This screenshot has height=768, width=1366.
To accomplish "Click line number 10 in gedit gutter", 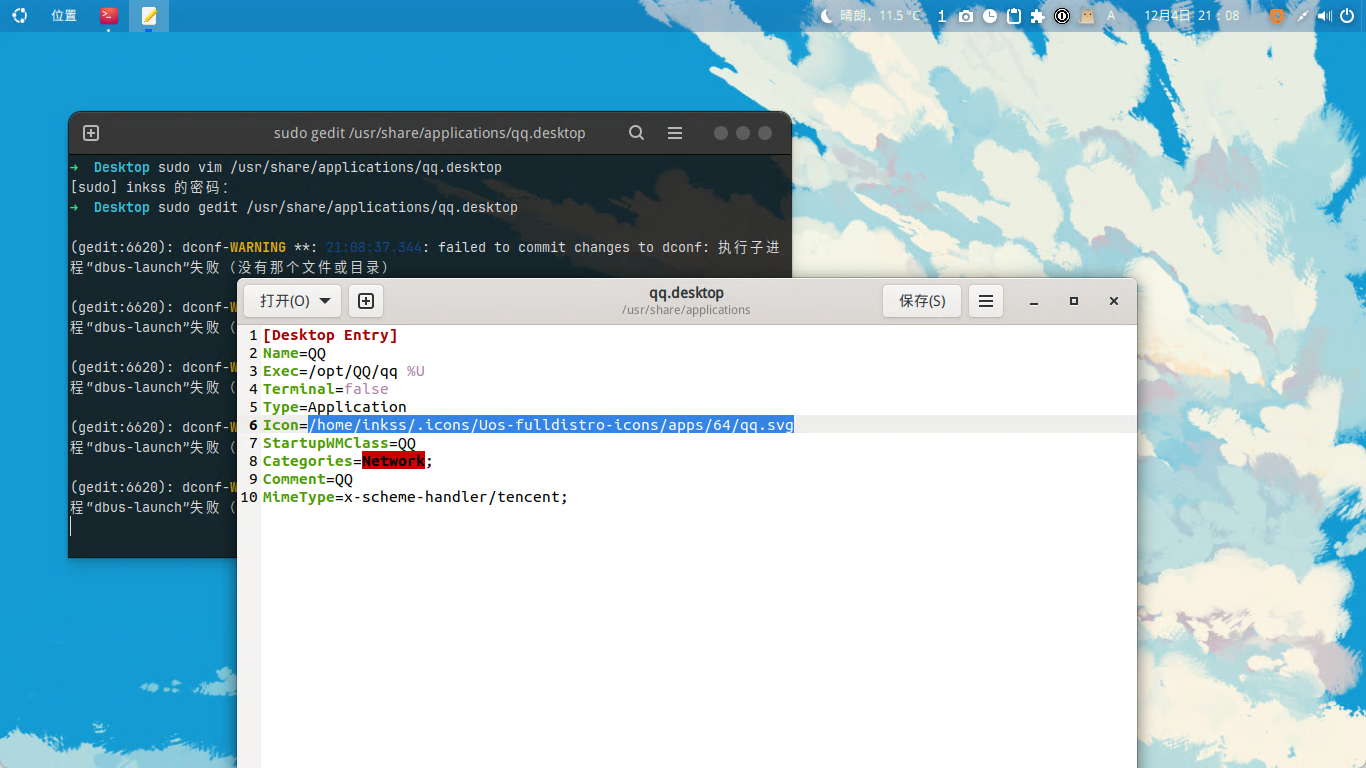I will [x=248, y=497].
